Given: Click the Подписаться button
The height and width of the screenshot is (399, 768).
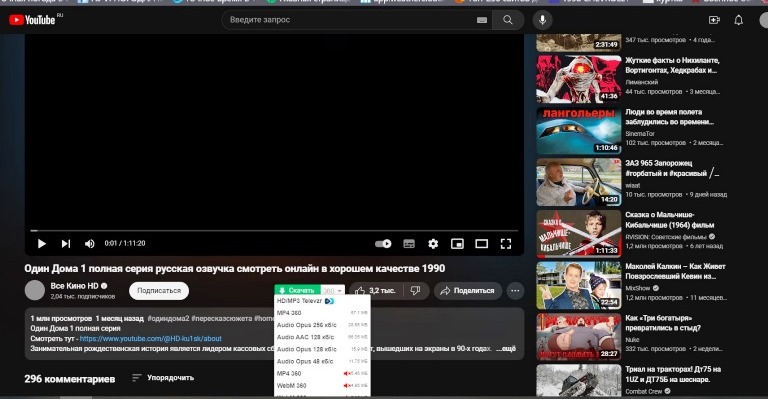Looking at the screenshot, I should click(x=159, y=291).
